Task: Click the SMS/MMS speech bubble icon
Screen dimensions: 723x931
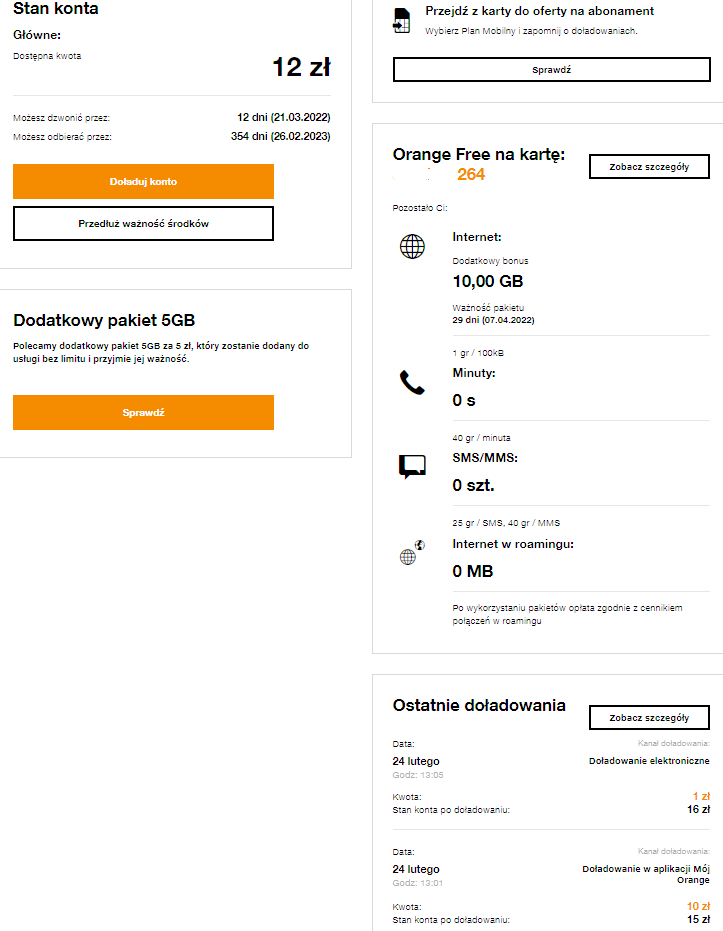Action: coord(412,466)
